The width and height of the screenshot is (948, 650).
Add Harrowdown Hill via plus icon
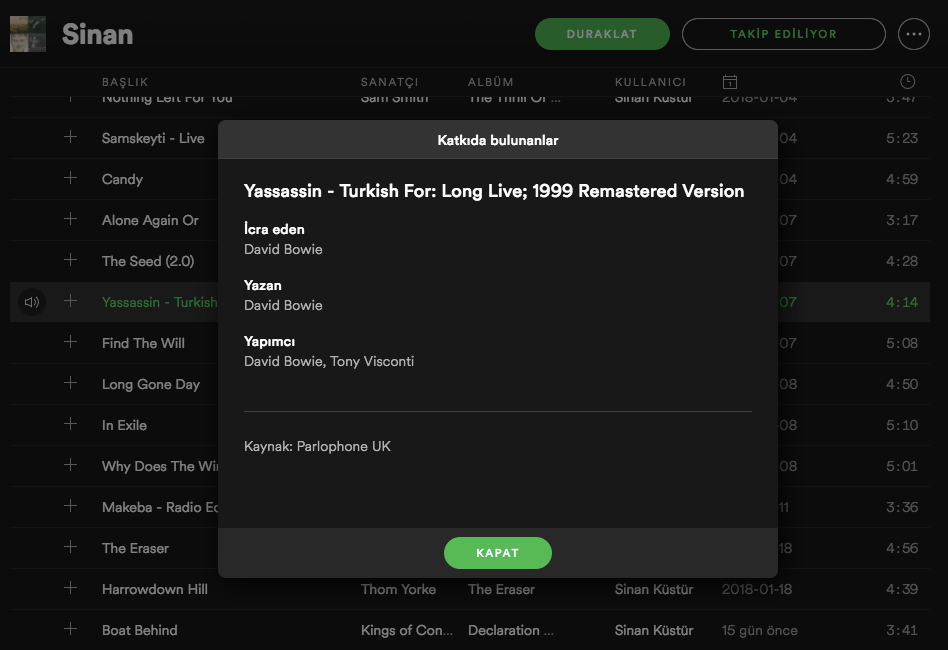click(x=70, y=589)
